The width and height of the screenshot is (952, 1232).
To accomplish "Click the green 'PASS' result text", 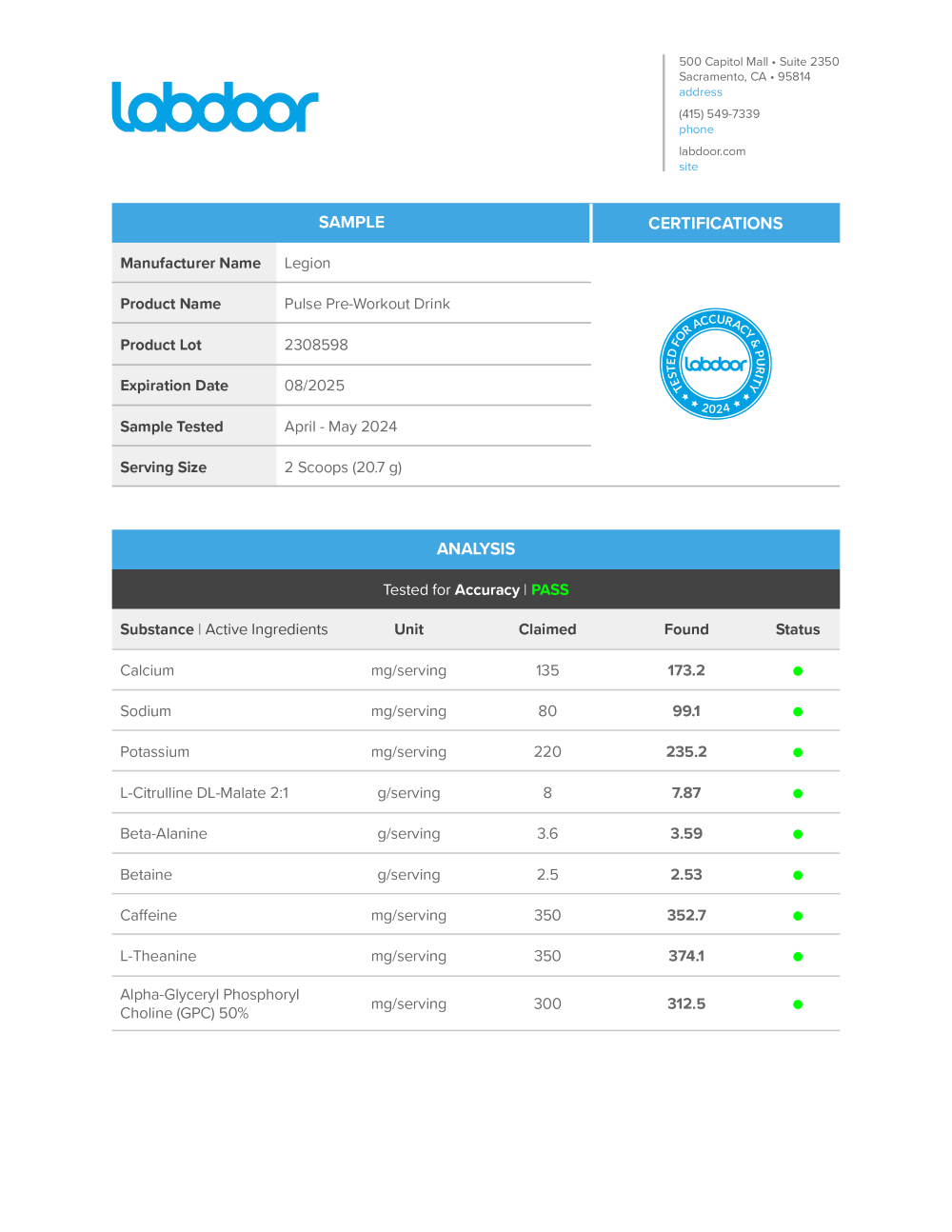I will click(x=550, y=590).
